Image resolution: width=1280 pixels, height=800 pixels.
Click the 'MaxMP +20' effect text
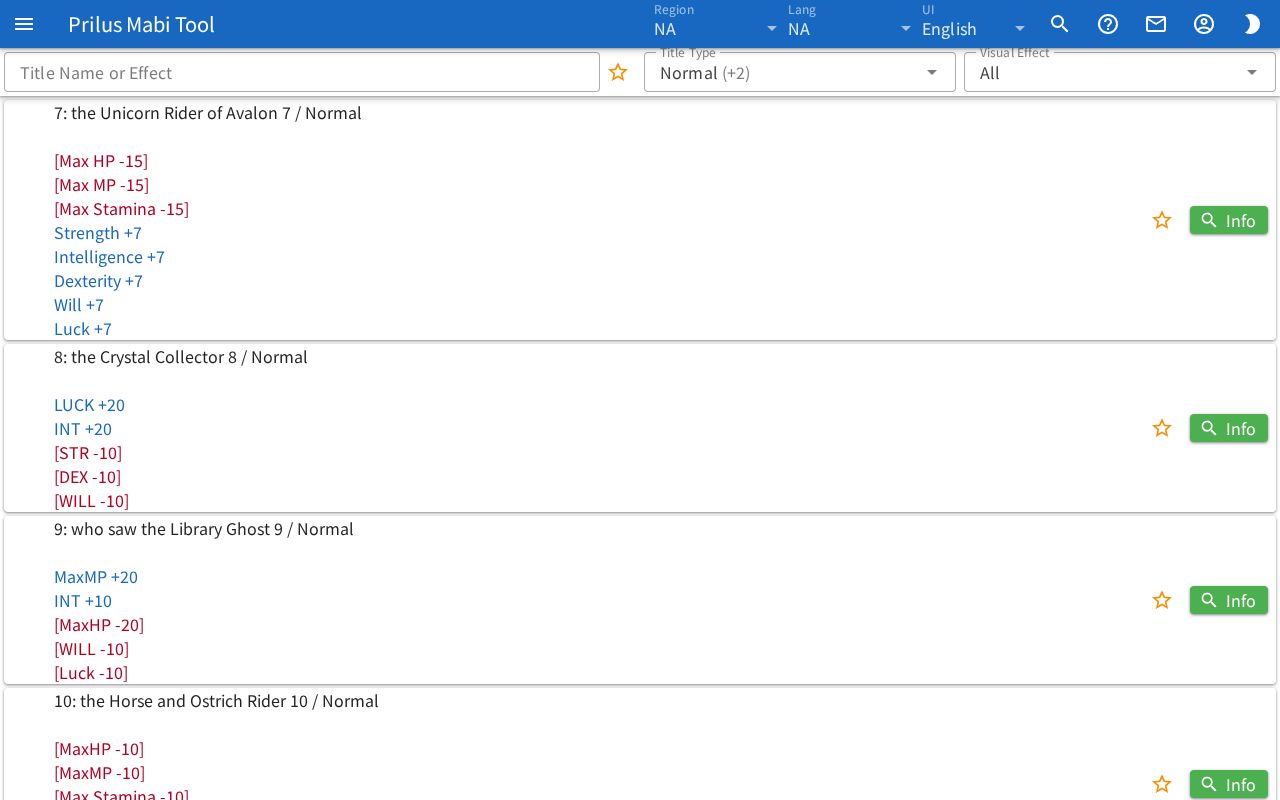pos(96,577)
